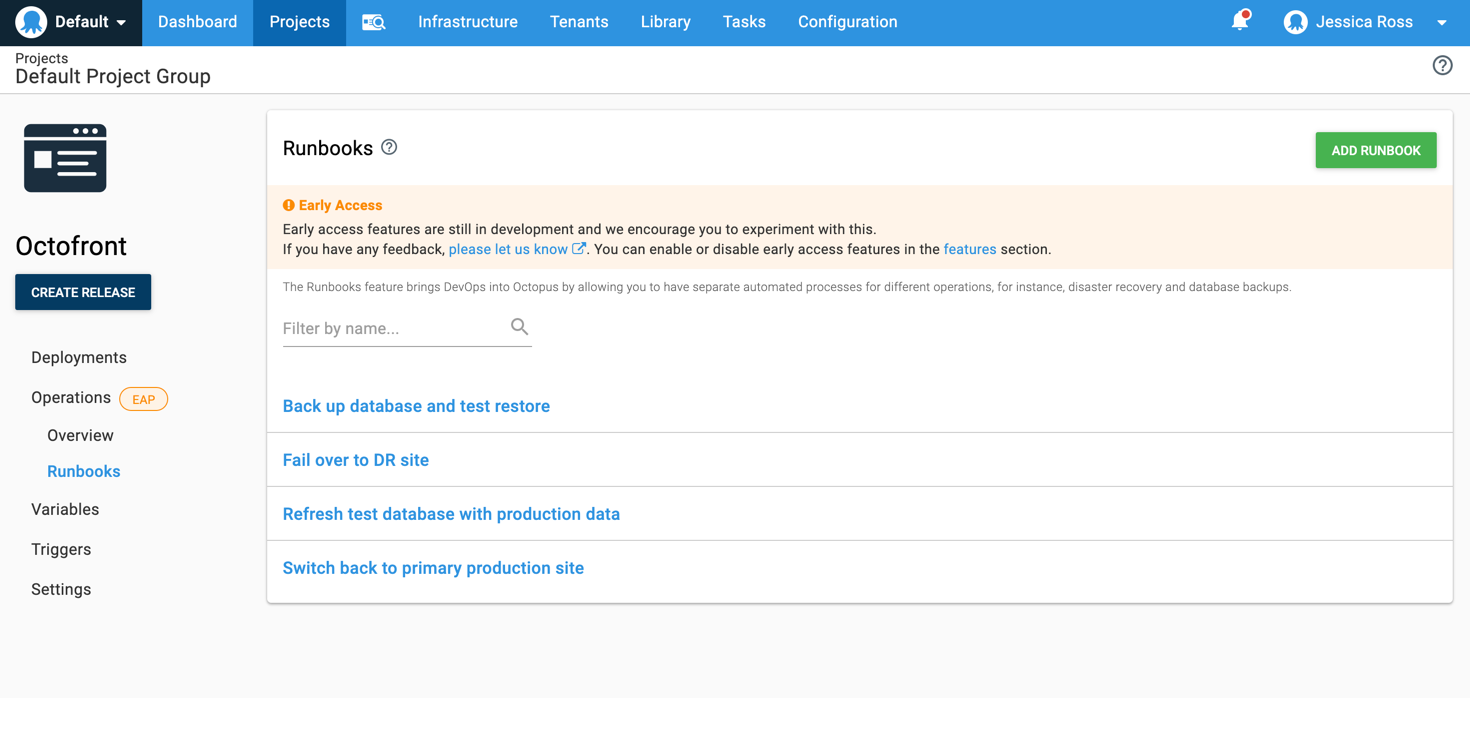
Task: Switch to the Infrastructure tab
Action: coord(467,22)
